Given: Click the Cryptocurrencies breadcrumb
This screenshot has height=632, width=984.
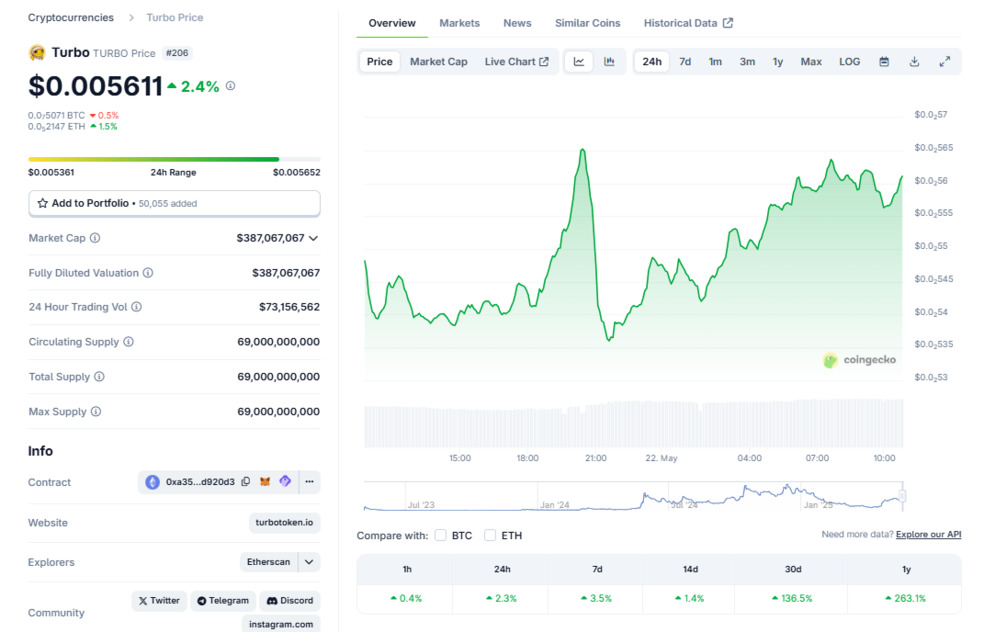Looking at the screenshot, I should (x=71, y=18).
